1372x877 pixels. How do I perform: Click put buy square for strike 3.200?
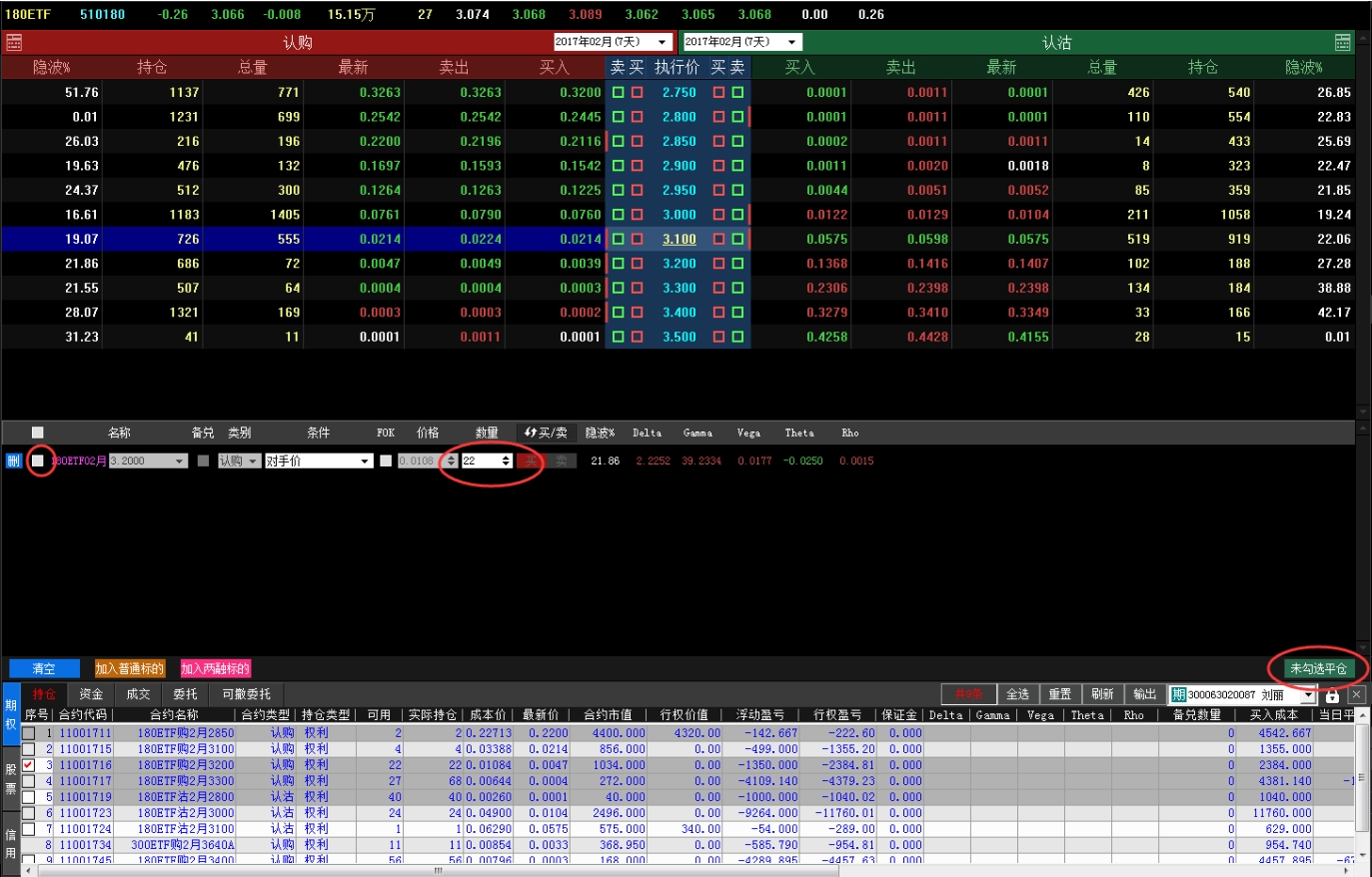(718, 264)
